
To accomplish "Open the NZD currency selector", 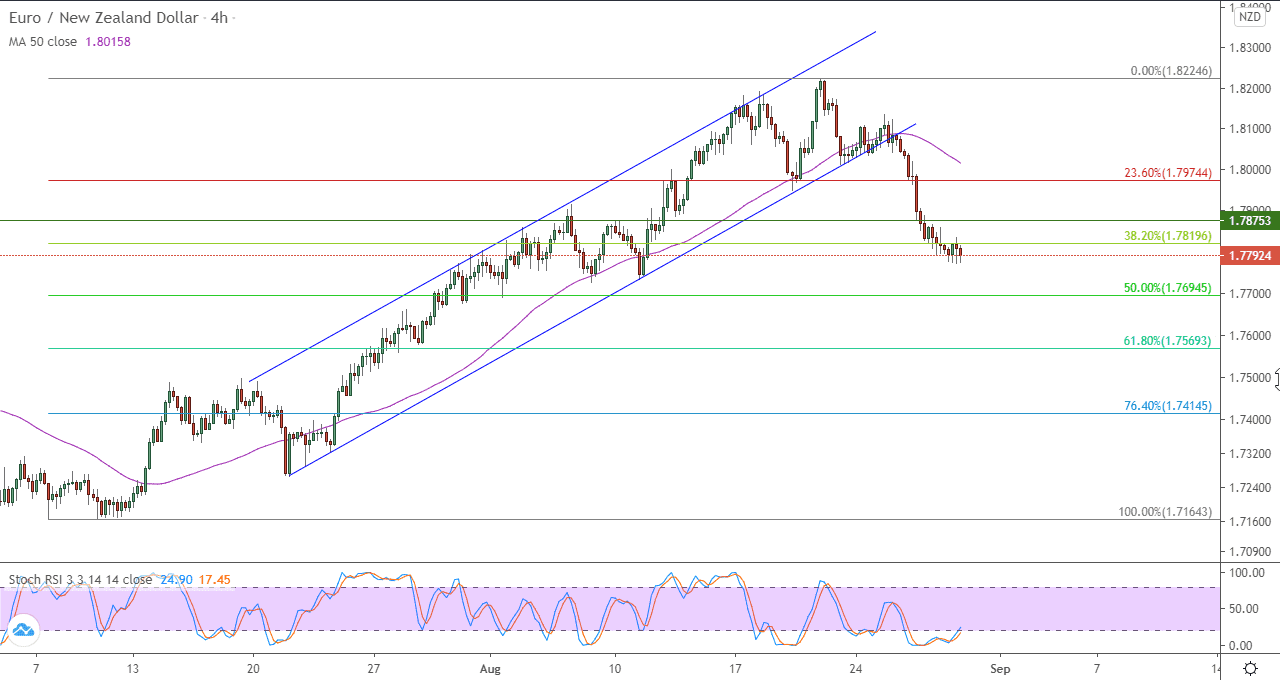I will [1250, 16].
